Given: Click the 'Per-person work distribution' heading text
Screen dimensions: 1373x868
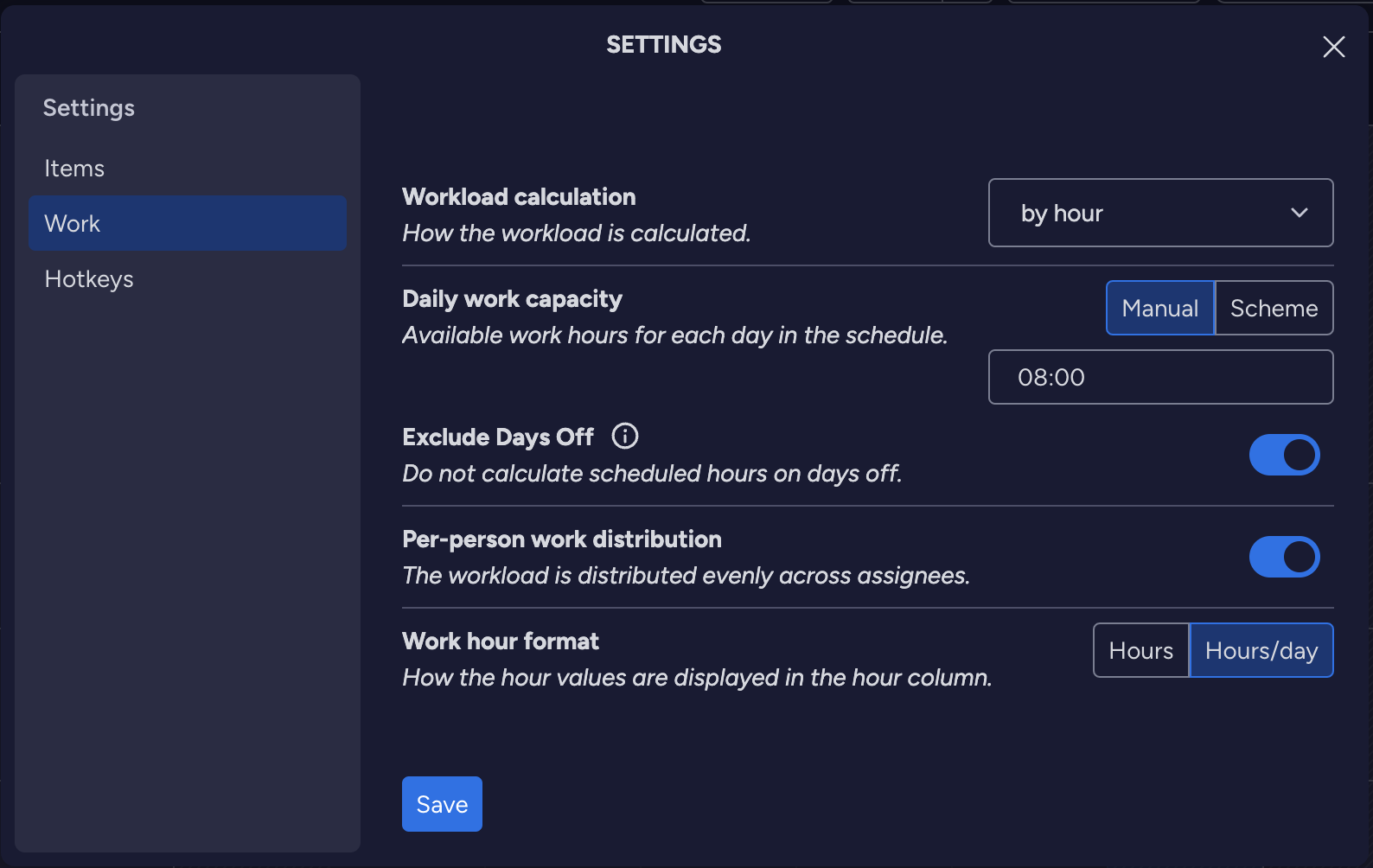Looking at the screenshot, I should point(561,539).
